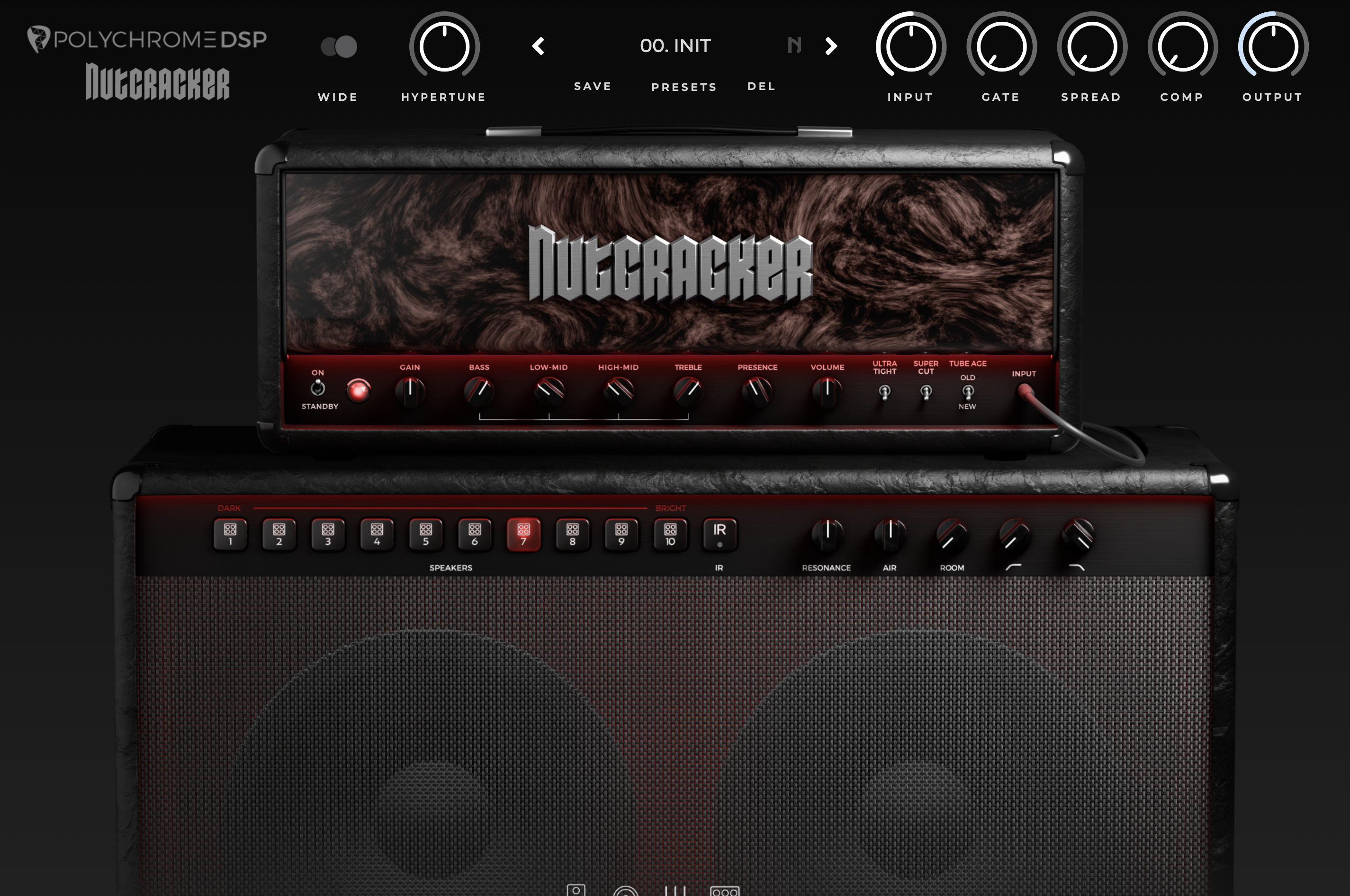Click the HYPERTUNE knob
Screen dimensions: 1350x896
[444, 46]
